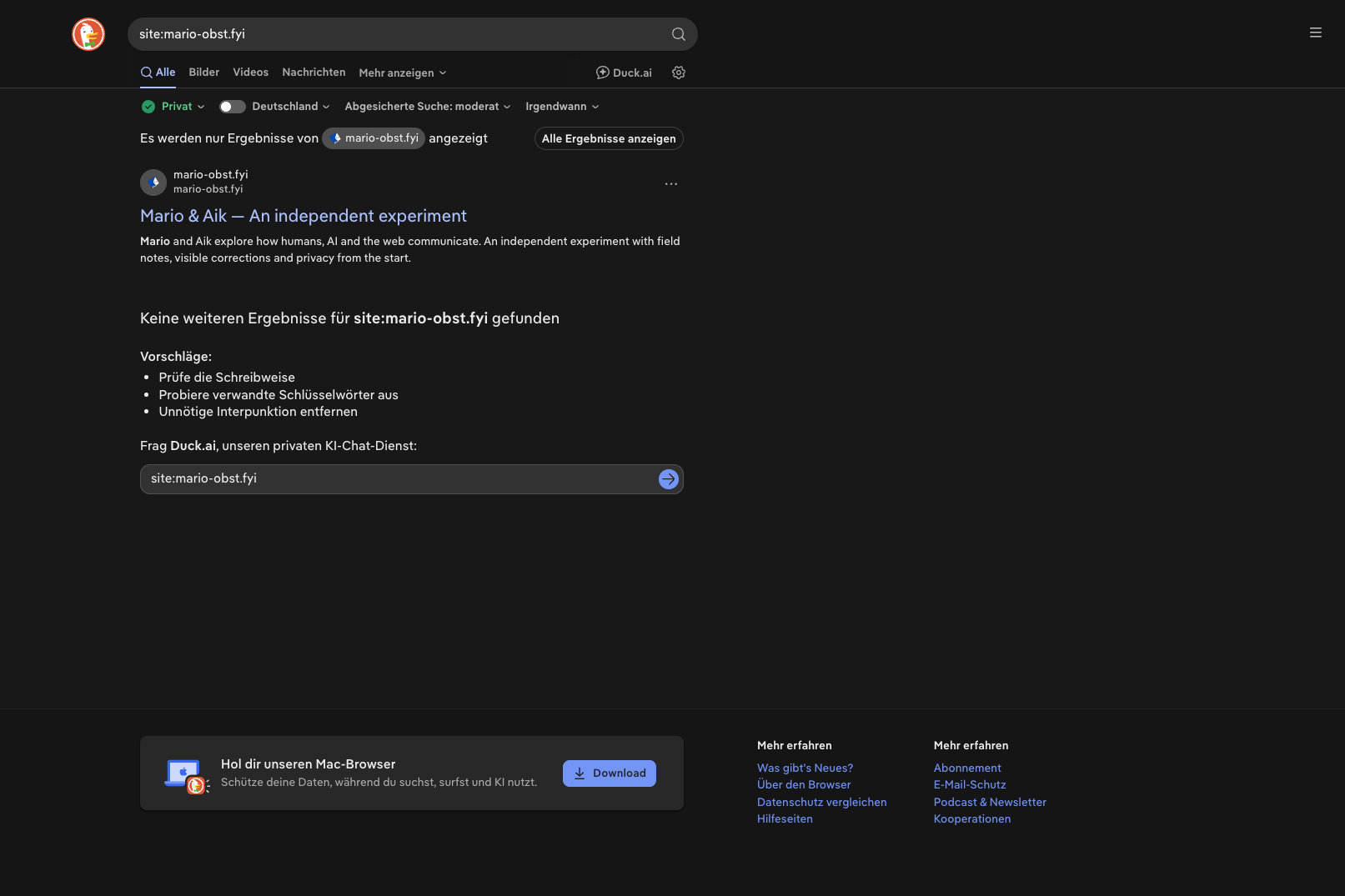Image resolution: width=1345 pixels, height=896 pixels.
Task: Open Kooperationen footer link
Action: [x=972, y=819]
